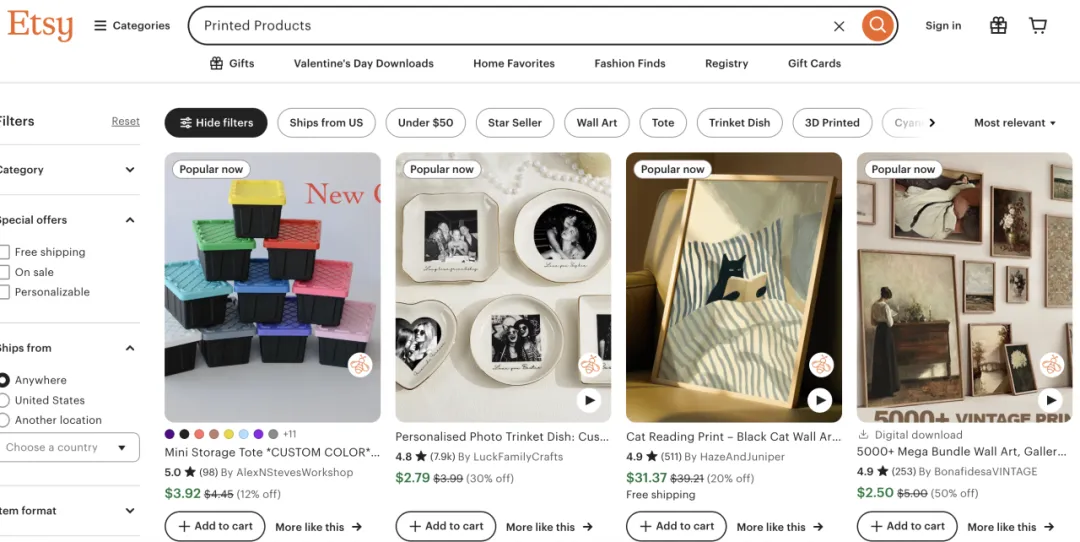Select United States ships-from option
1080x542 pixels.
(5, 400)
